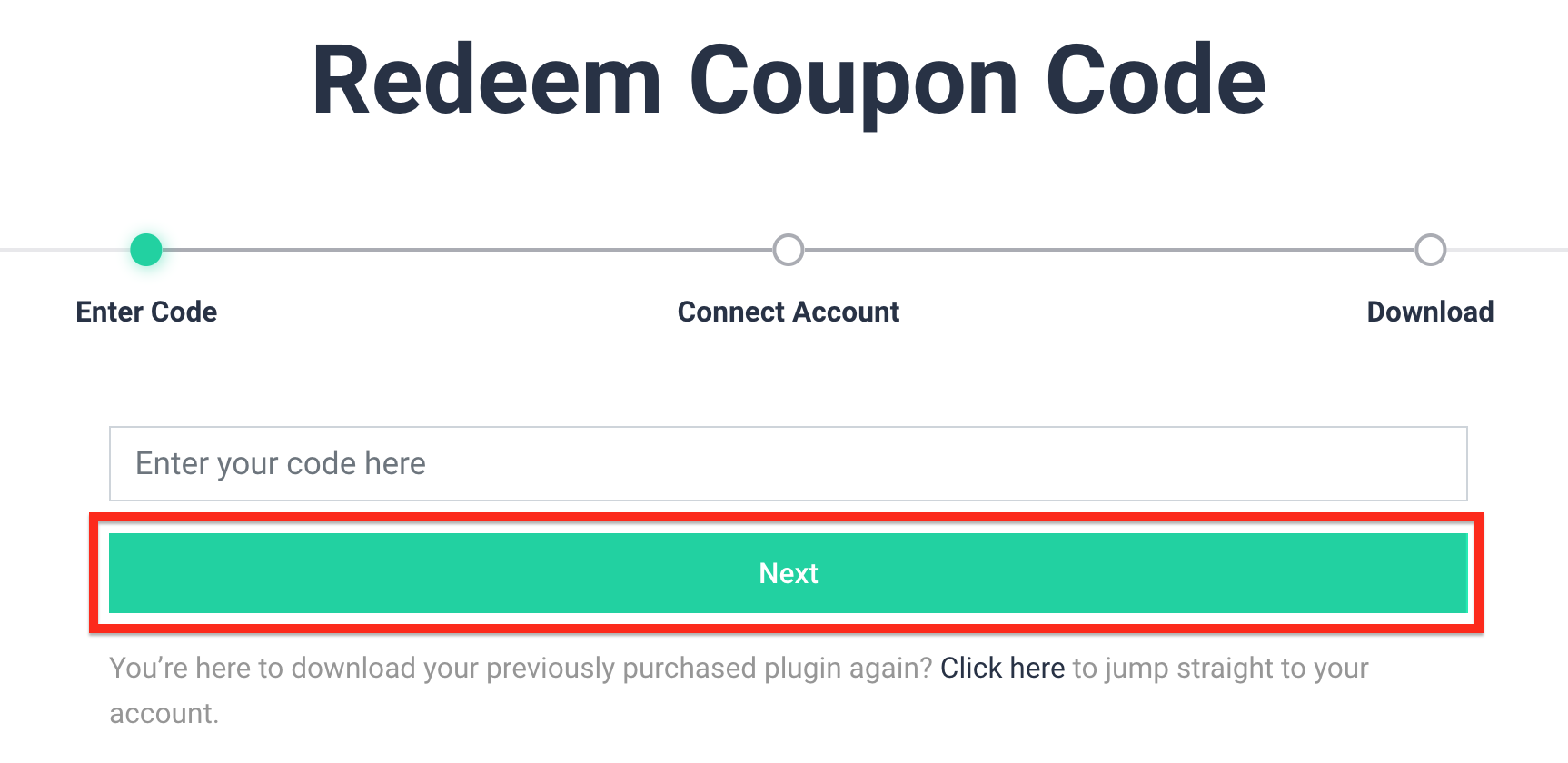Follow the 'Click here' account link
Screen dimensions: 1568x763
pyautogui.click(x=1002, y=668)
